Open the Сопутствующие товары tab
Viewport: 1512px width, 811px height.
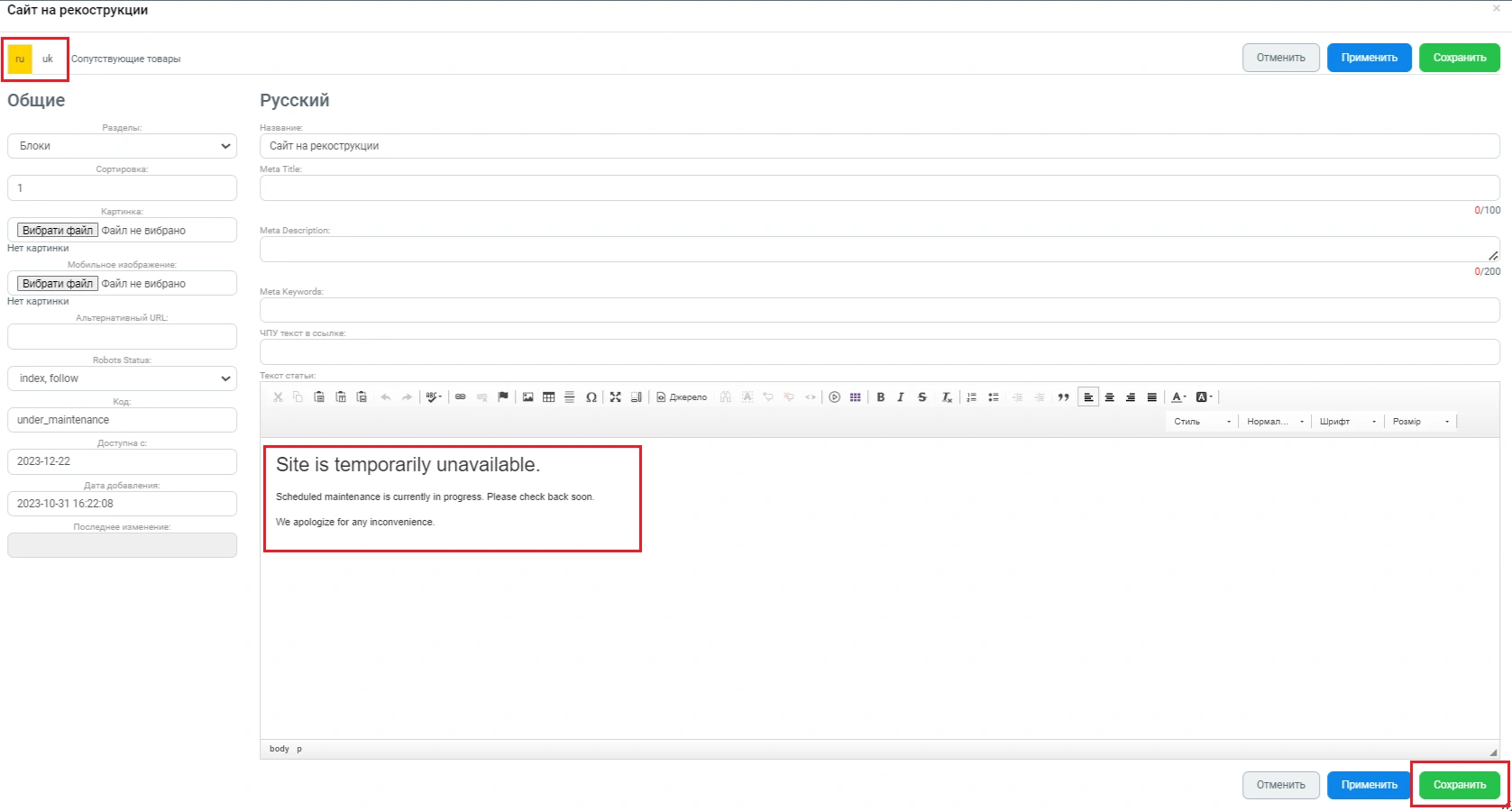point(125,59)
